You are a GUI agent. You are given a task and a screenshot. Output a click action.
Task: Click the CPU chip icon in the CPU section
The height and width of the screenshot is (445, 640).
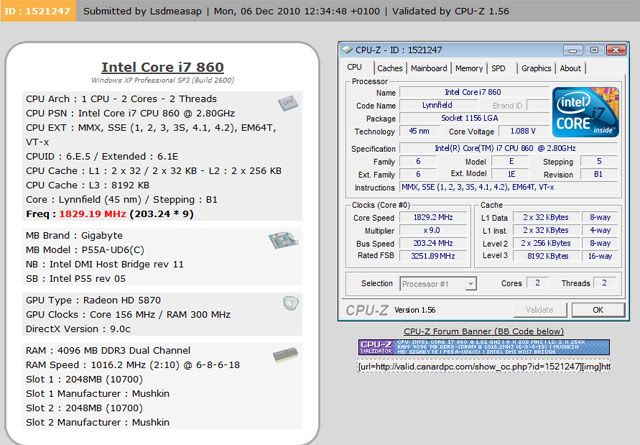[x=288, y=103]
